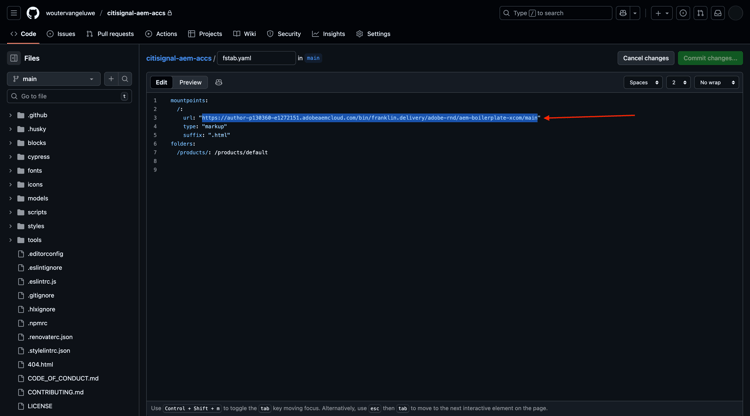
Task: Switch to the Settings tab
Action: (373, 34)
